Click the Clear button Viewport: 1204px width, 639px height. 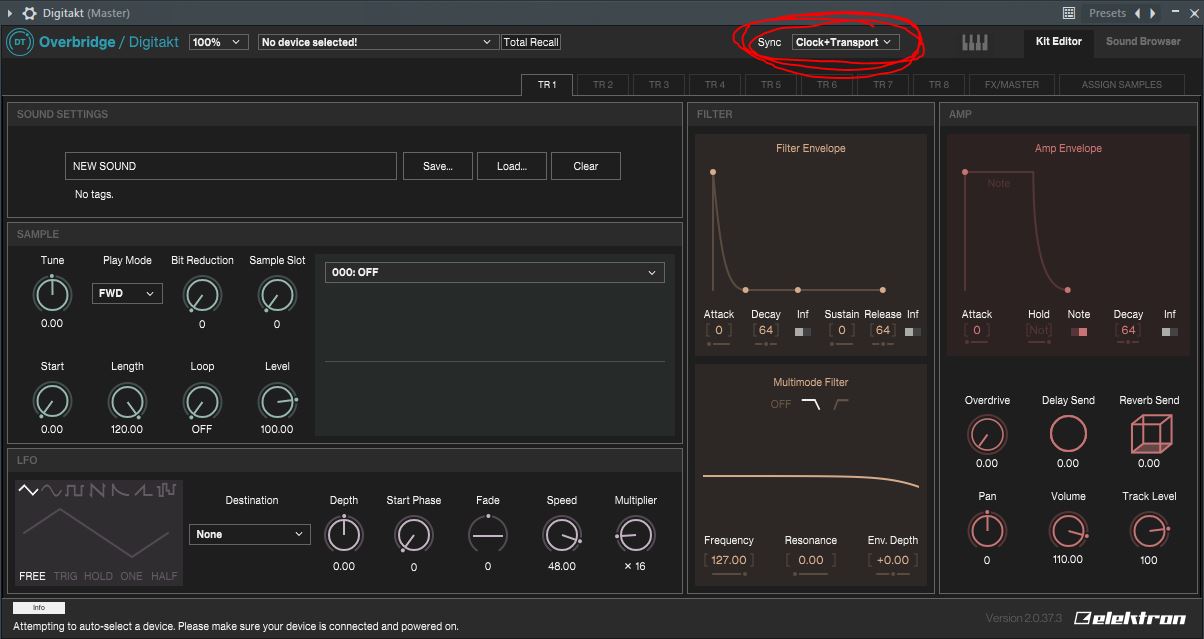click(586, 166)
